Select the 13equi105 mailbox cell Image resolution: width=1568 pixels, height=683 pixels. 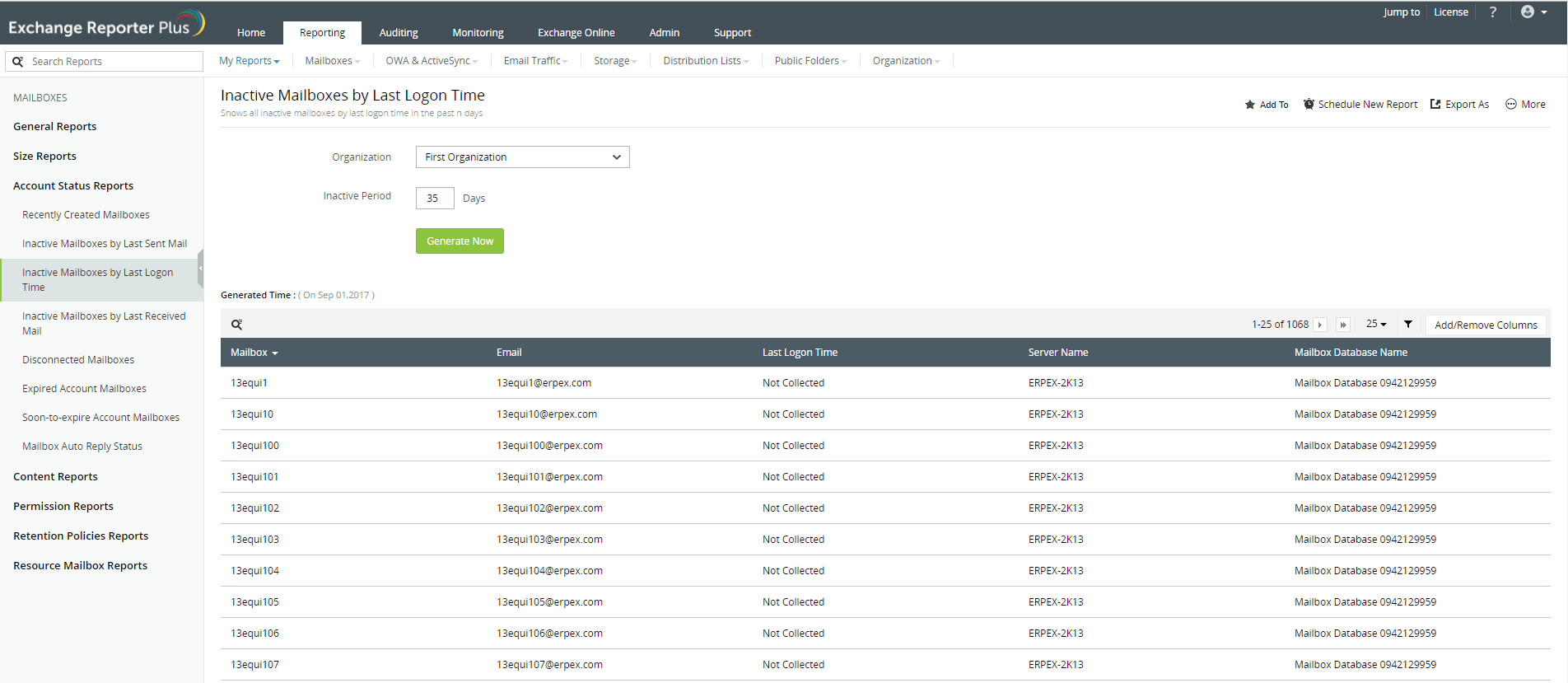[x=254, y=602]
